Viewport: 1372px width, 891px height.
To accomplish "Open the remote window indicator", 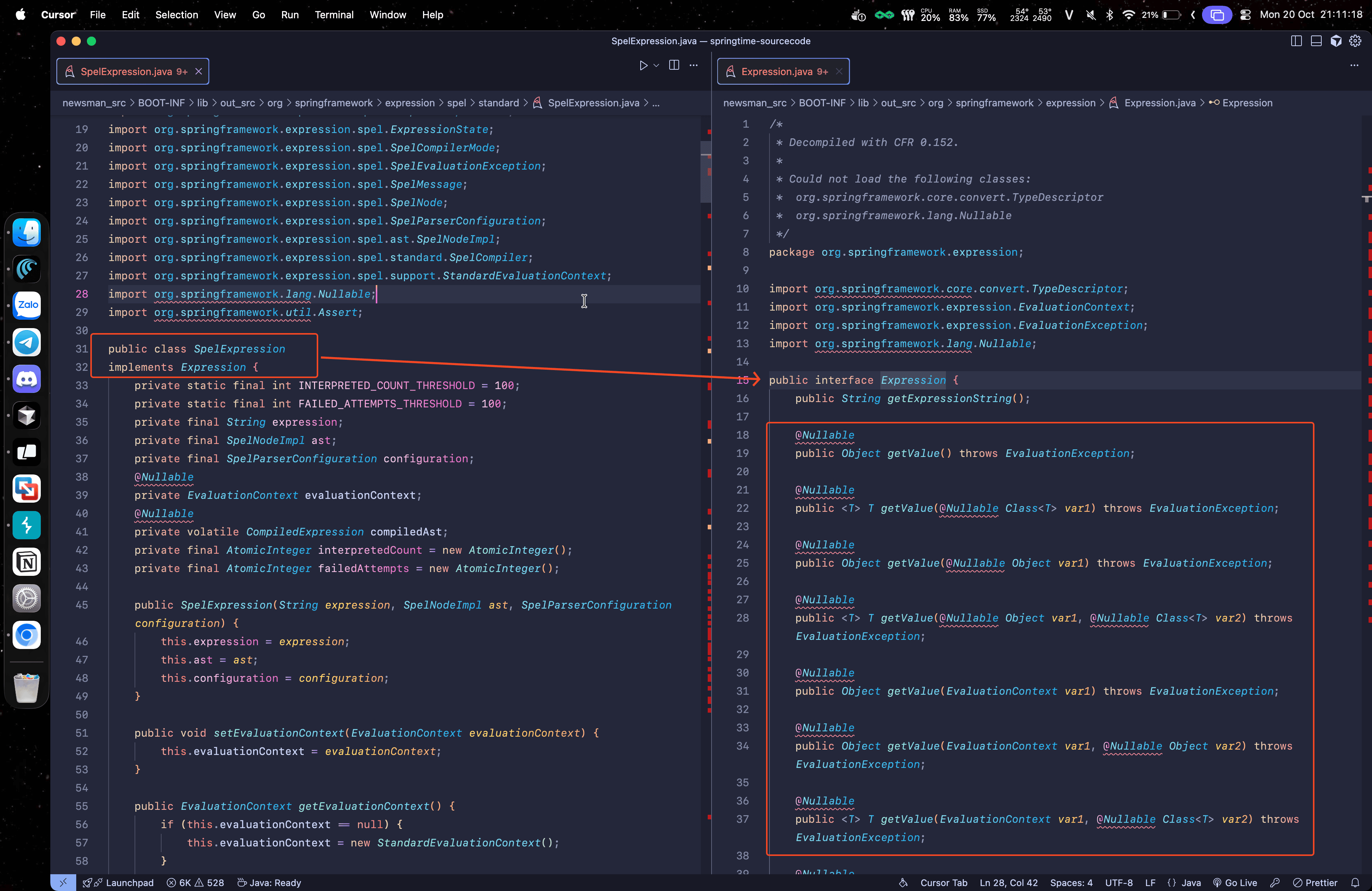I will click(63, 882).
